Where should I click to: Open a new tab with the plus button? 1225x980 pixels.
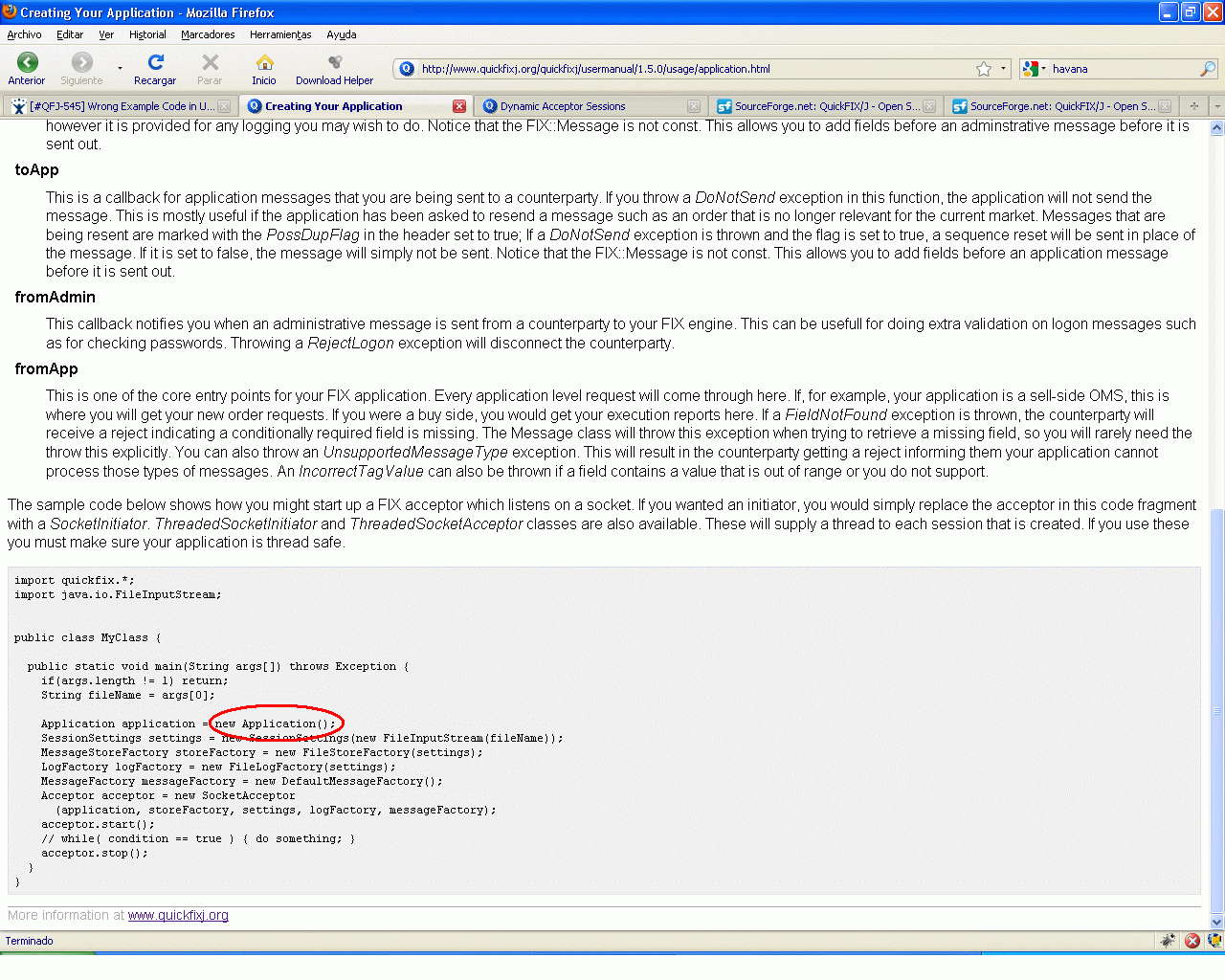(1194, 106)
